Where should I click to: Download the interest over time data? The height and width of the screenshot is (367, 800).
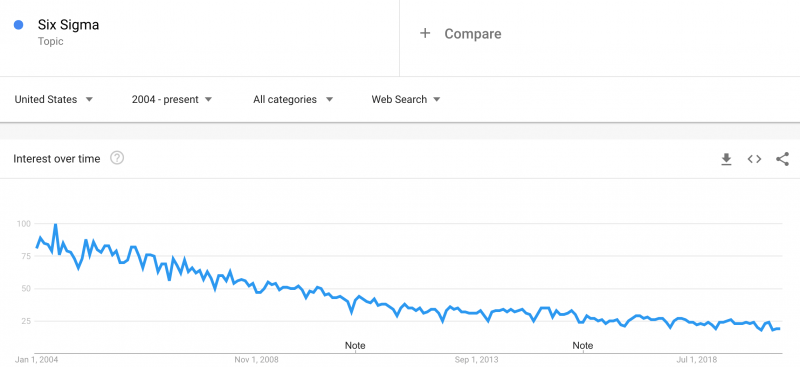(x=726, y=159)
